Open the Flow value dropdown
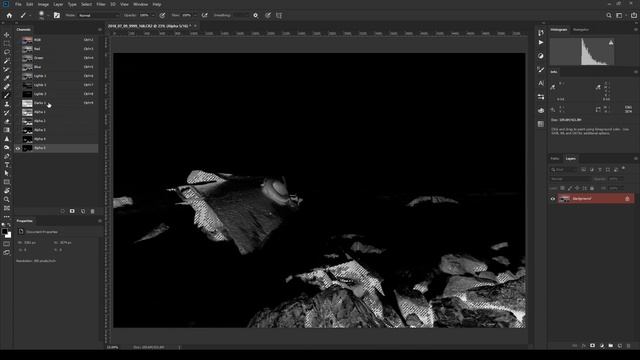 (x=195, y=16)
